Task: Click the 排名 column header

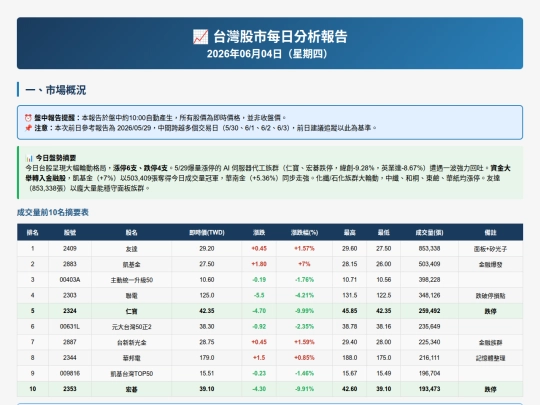Action: (33, 232)
